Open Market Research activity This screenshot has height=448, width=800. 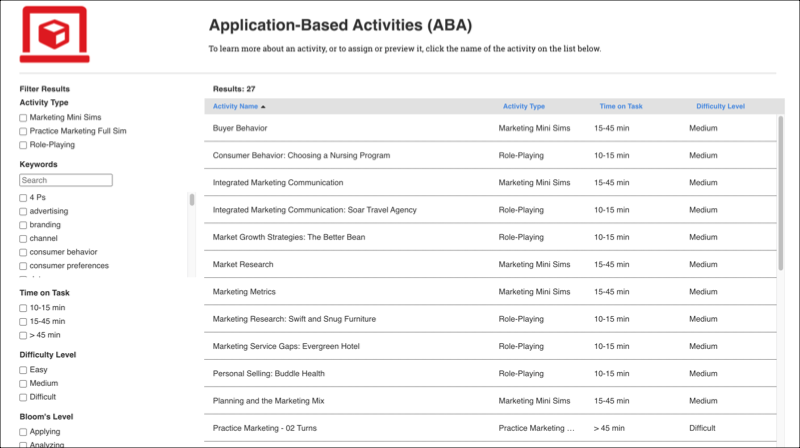[x=243, y=264]
